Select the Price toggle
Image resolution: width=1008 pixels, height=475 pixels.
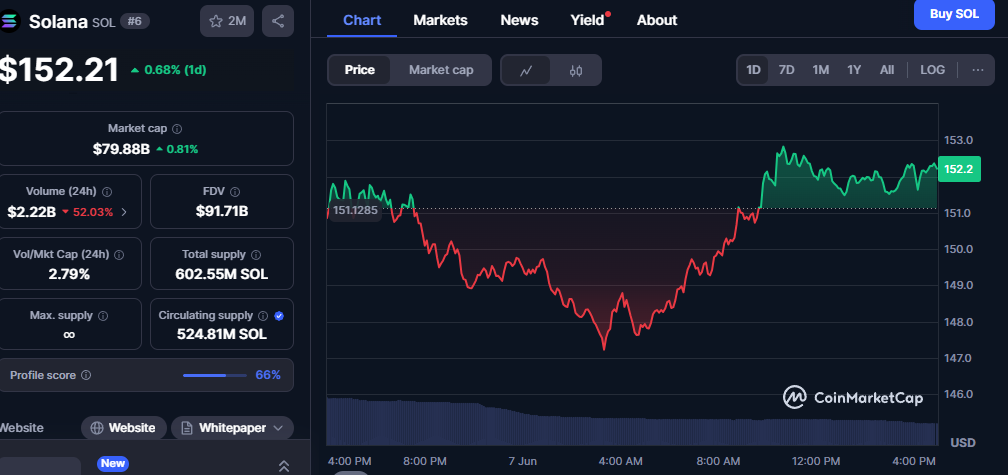click(359, 70)
